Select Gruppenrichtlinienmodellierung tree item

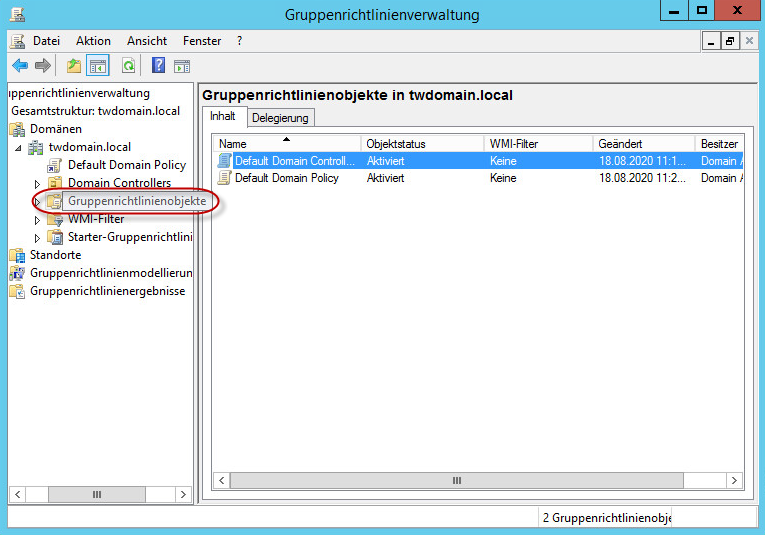111,273
